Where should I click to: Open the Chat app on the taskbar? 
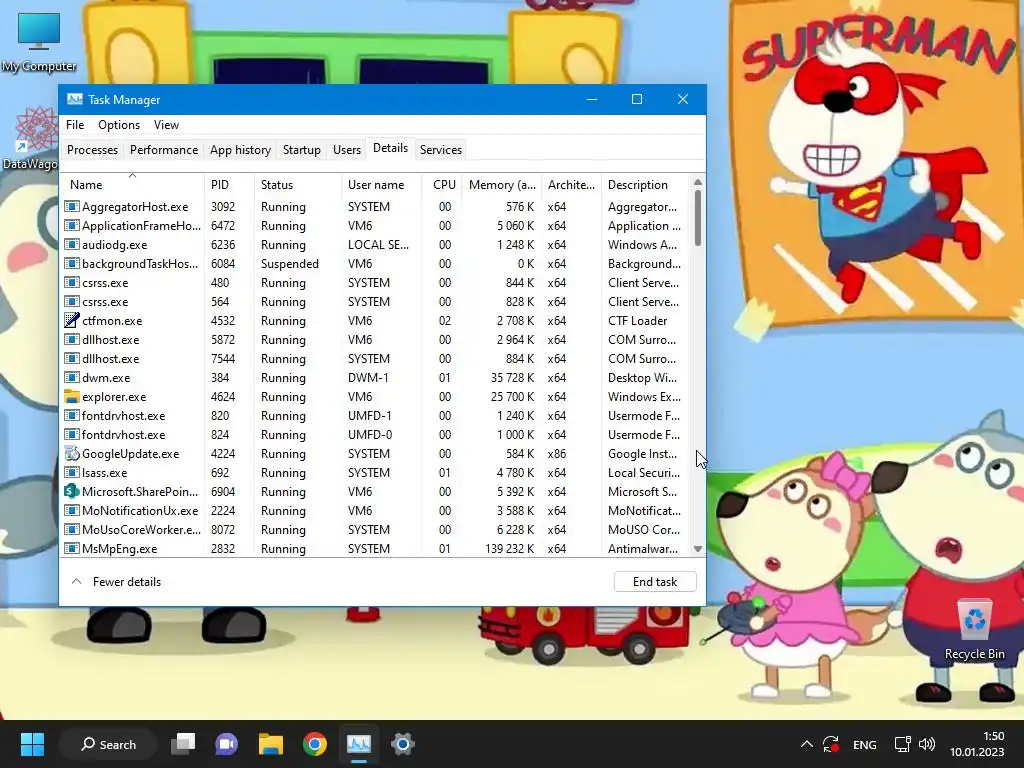click(227, 744)
